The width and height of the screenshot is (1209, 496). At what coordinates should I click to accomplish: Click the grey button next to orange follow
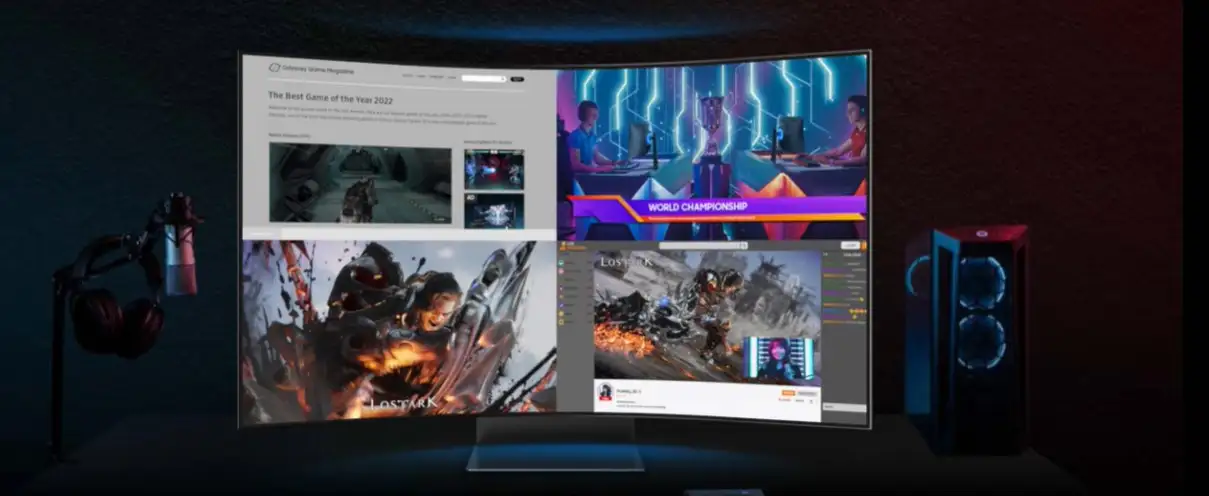808,394
